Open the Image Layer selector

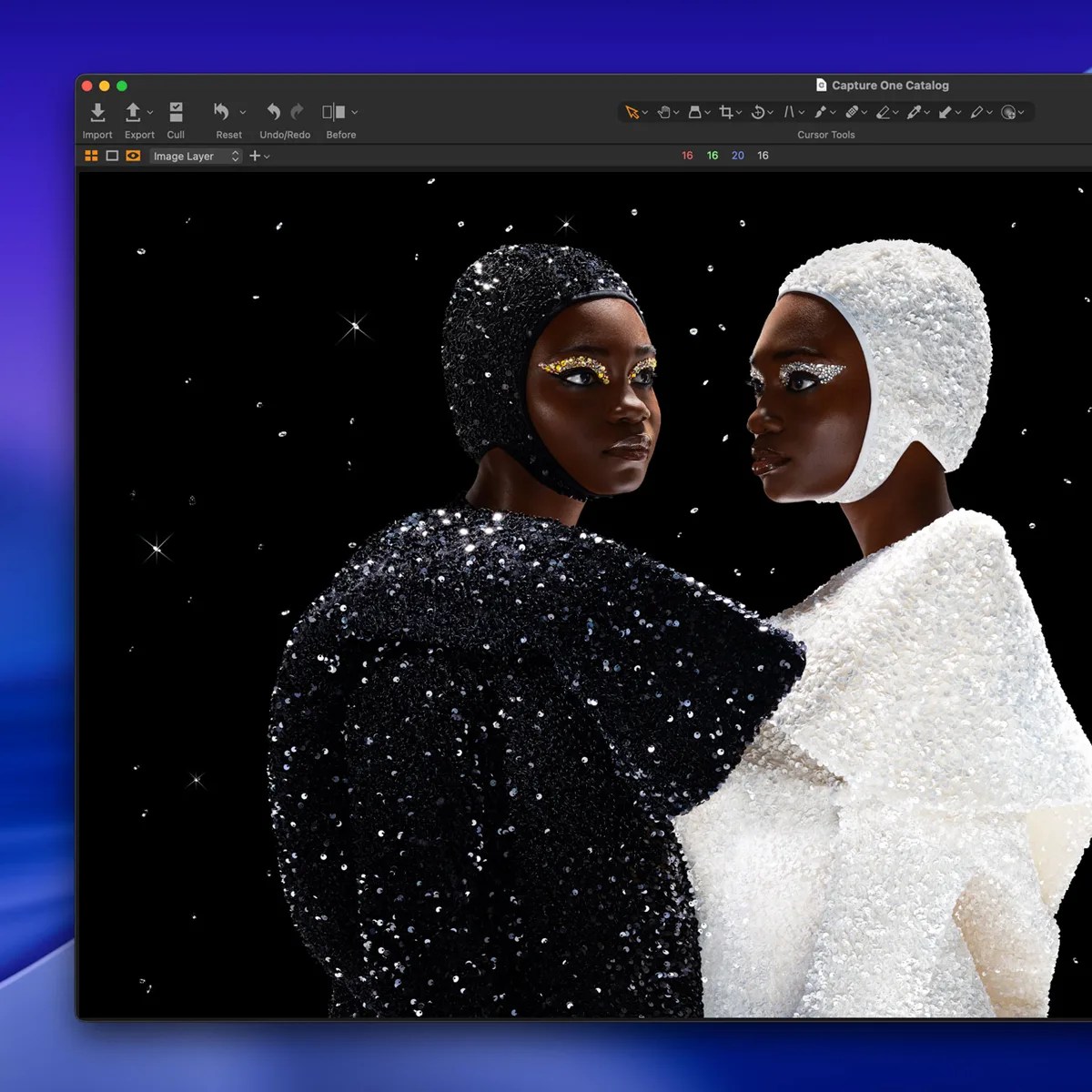pyautogui.click(x=196, y=156)
